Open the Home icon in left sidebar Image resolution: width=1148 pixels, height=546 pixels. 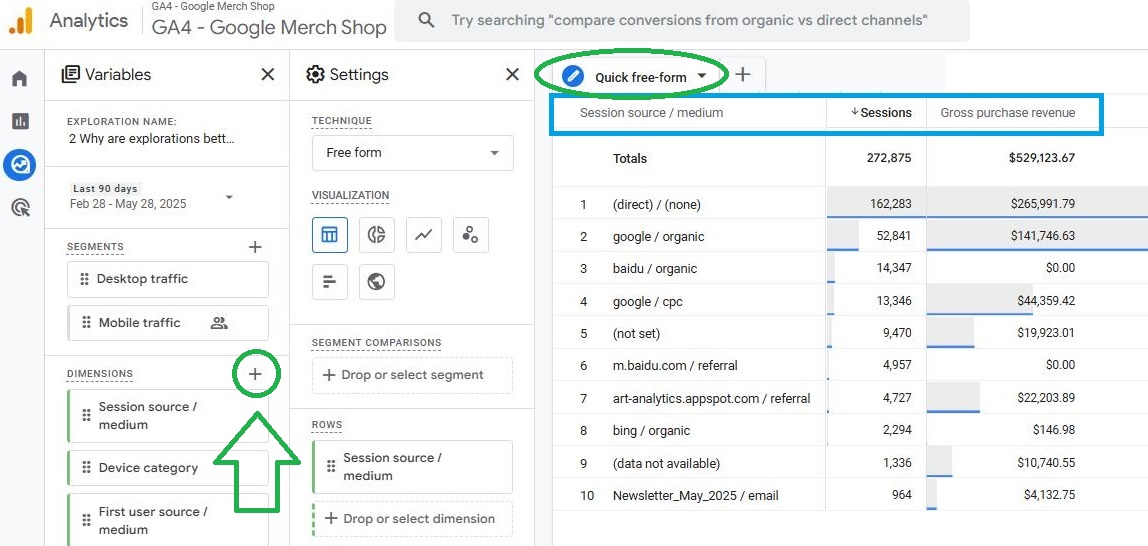pos(20,78)
